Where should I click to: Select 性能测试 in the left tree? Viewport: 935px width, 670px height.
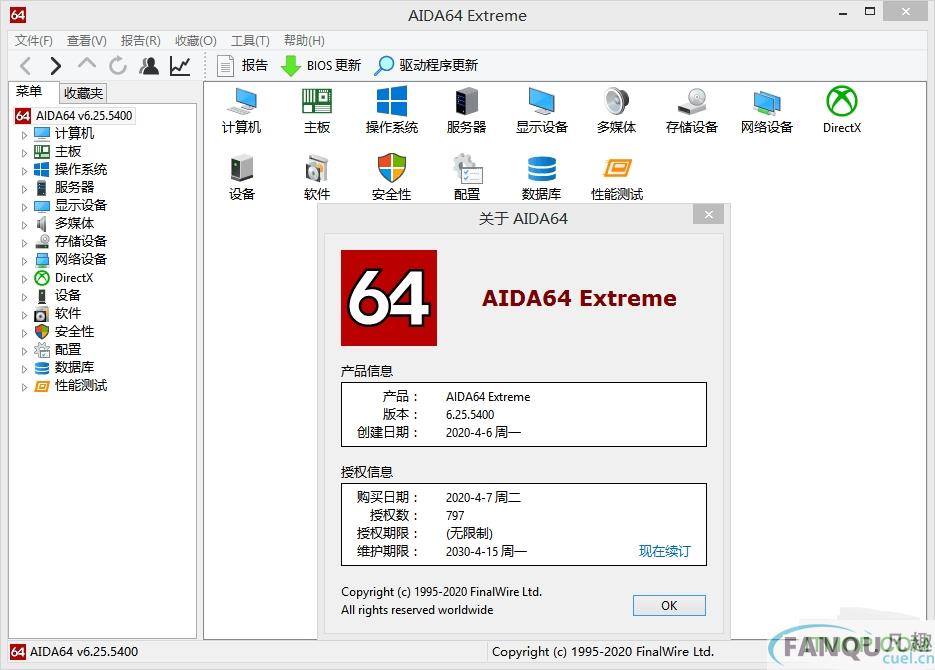(x=81, y=386)
